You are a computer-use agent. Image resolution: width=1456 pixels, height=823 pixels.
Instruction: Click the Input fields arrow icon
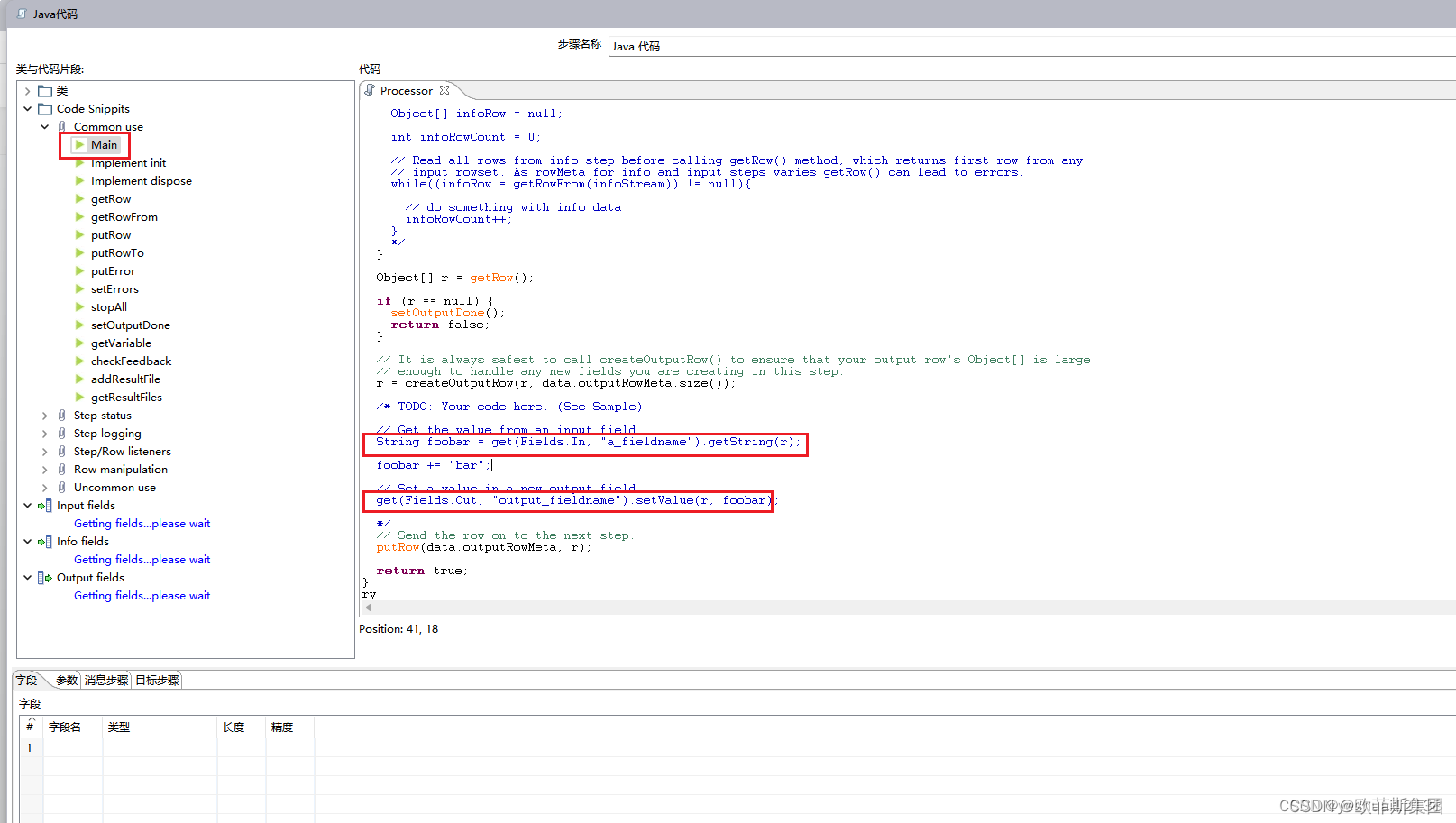tap(45, 506)
